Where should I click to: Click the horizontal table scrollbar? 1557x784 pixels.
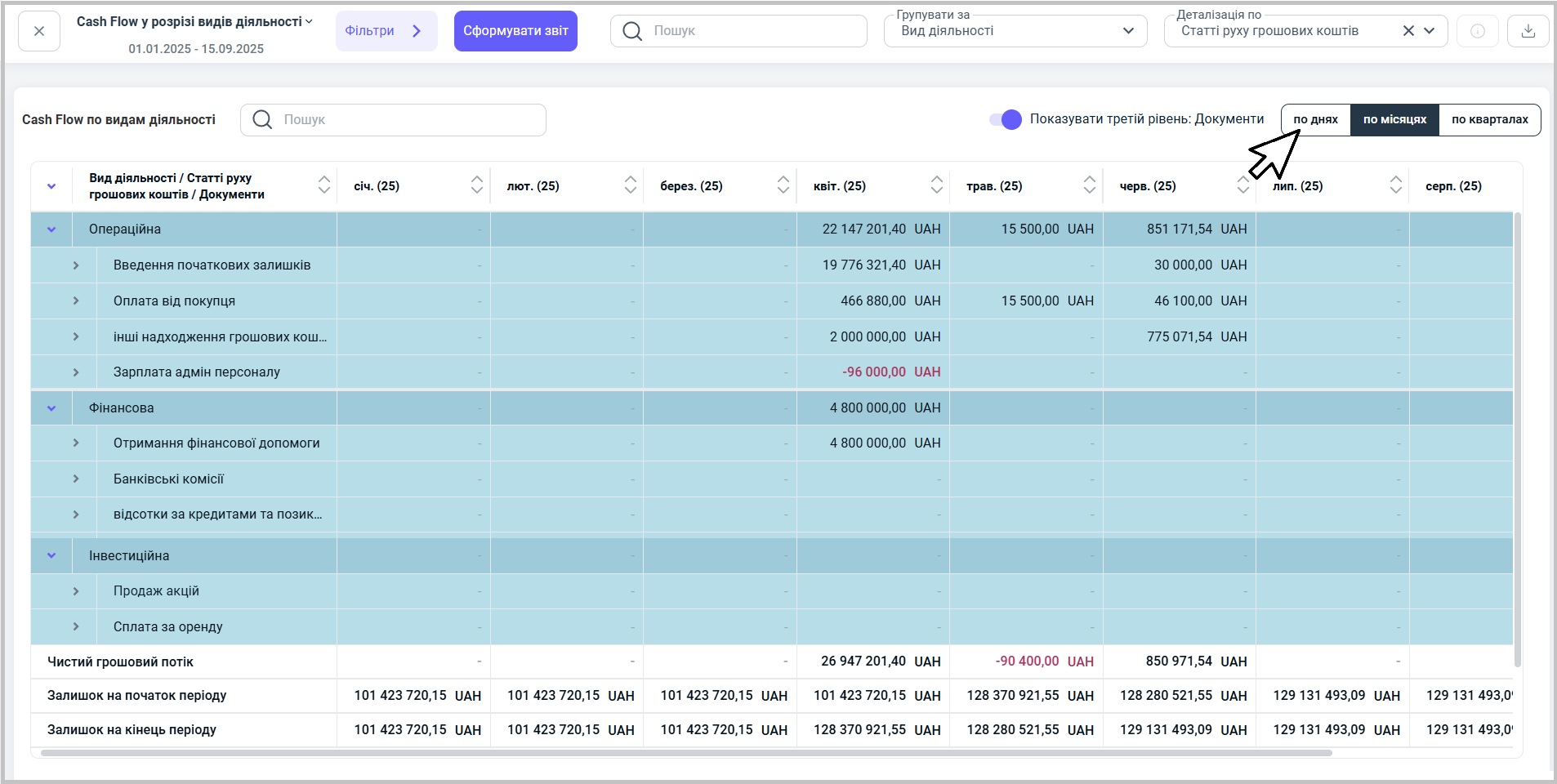coord(686,753)
